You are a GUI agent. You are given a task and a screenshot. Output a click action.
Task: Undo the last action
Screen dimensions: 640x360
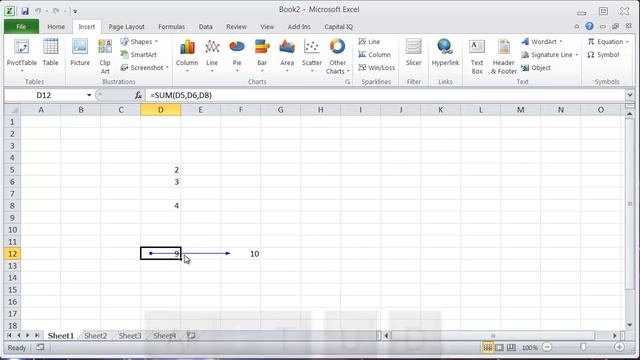point(38,11)
